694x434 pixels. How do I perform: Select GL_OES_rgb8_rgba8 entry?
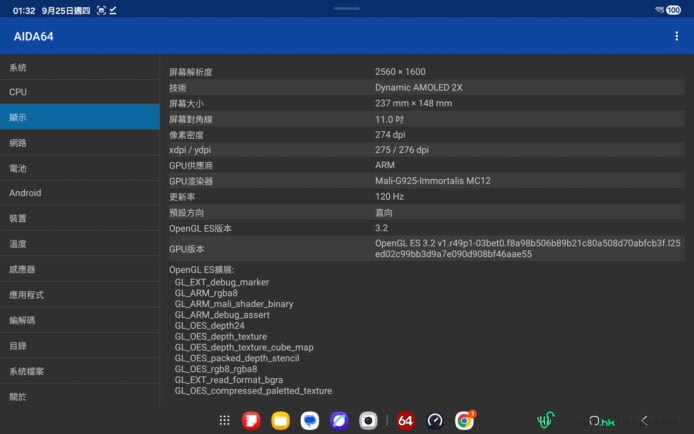pyautogui.click(x=216, y=369)
